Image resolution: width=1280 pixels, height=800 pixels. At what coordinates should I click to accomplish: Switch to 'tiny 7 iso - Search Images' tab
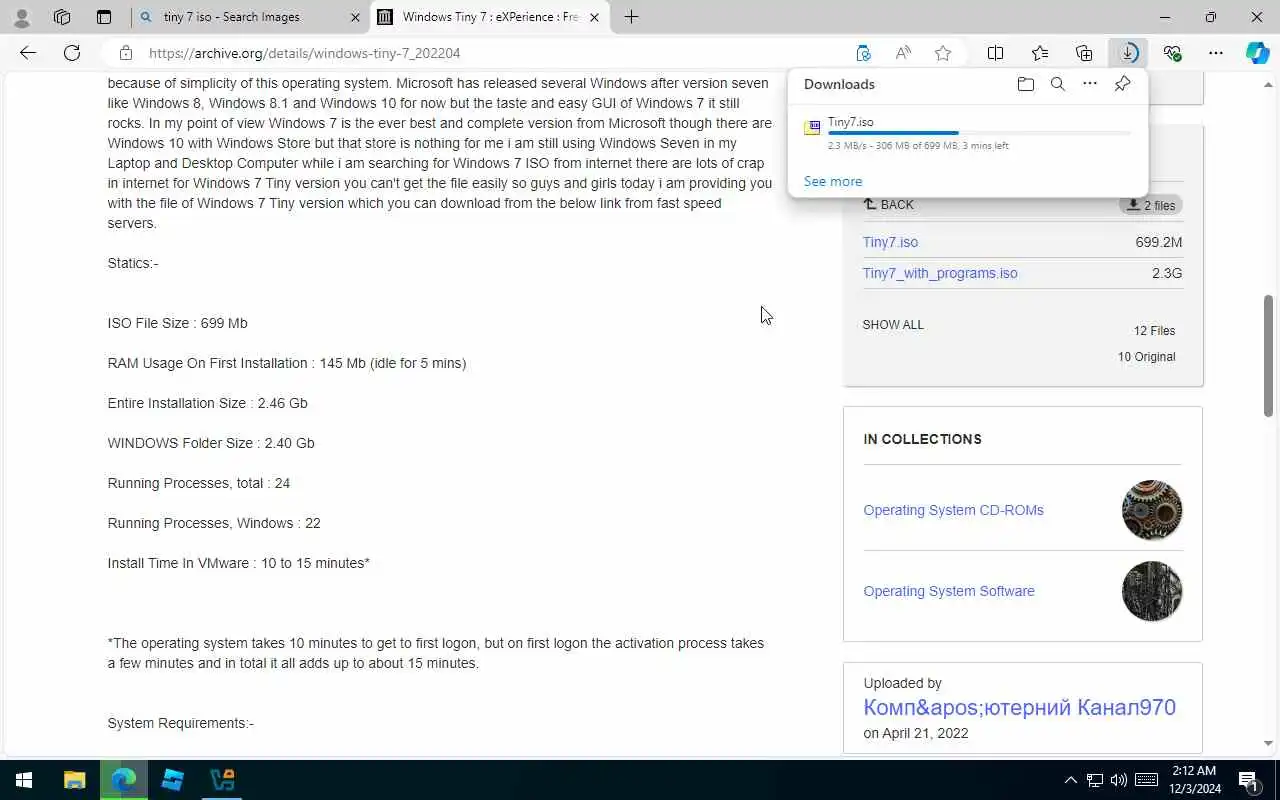point(250,17)
